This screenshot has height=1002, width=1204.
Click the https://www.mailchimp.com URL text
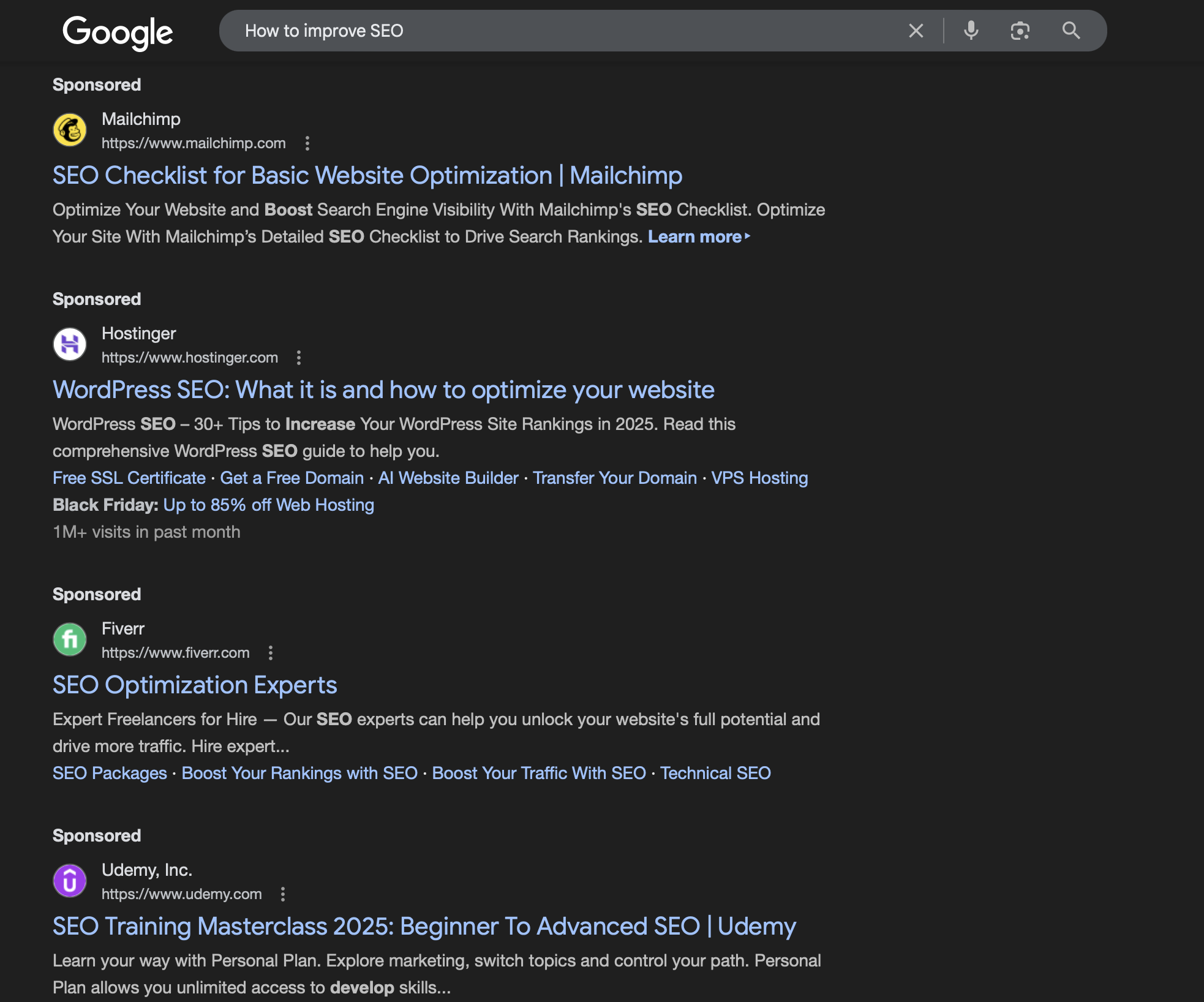[x=194, y=143]
